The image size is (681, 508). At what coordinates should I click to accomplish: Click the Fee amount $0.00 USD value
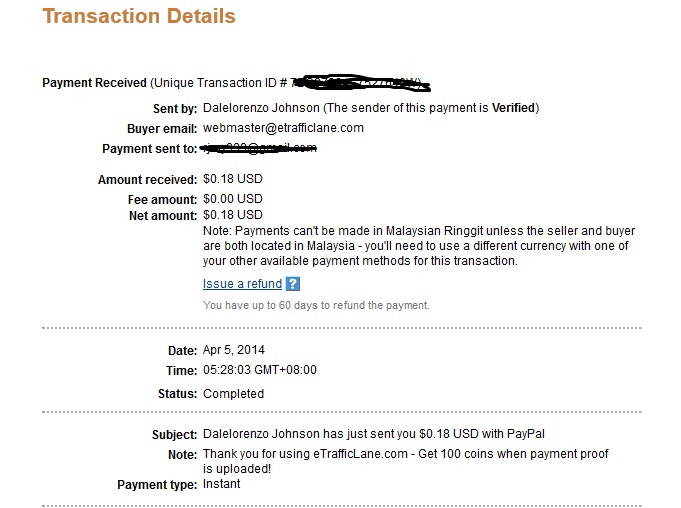pyautogui.click(x=233, y=199)
